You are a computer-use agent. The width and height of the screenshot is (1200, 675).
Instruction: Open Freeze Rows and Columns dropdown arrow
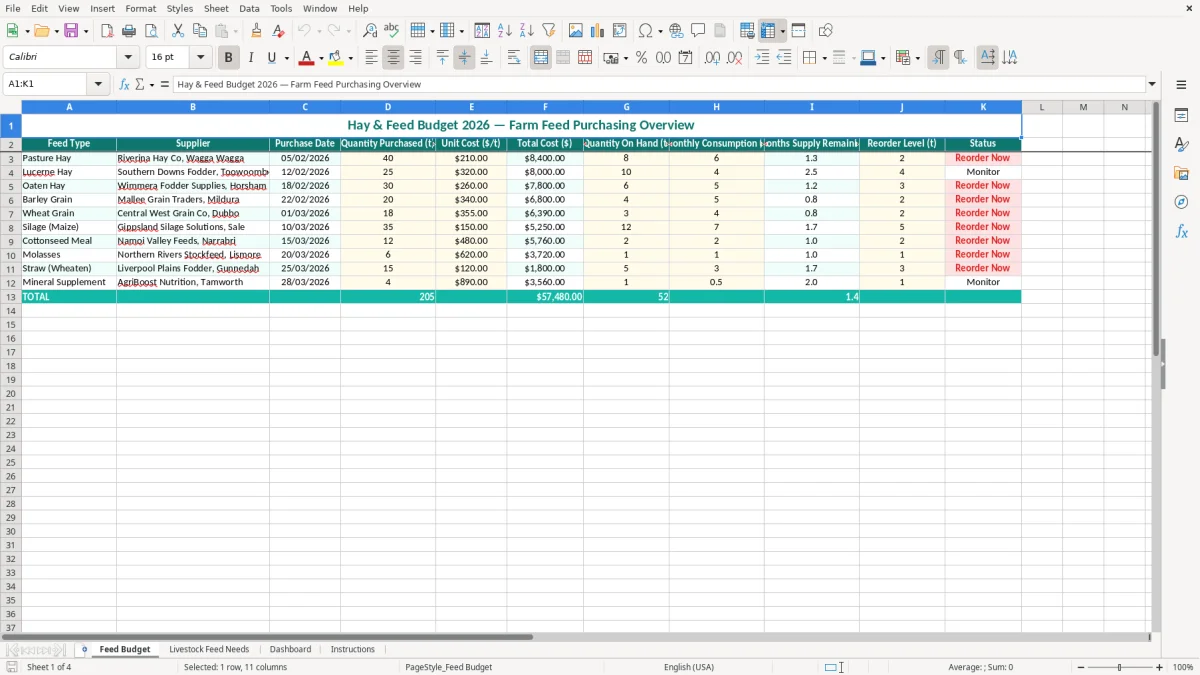[782, 31]
